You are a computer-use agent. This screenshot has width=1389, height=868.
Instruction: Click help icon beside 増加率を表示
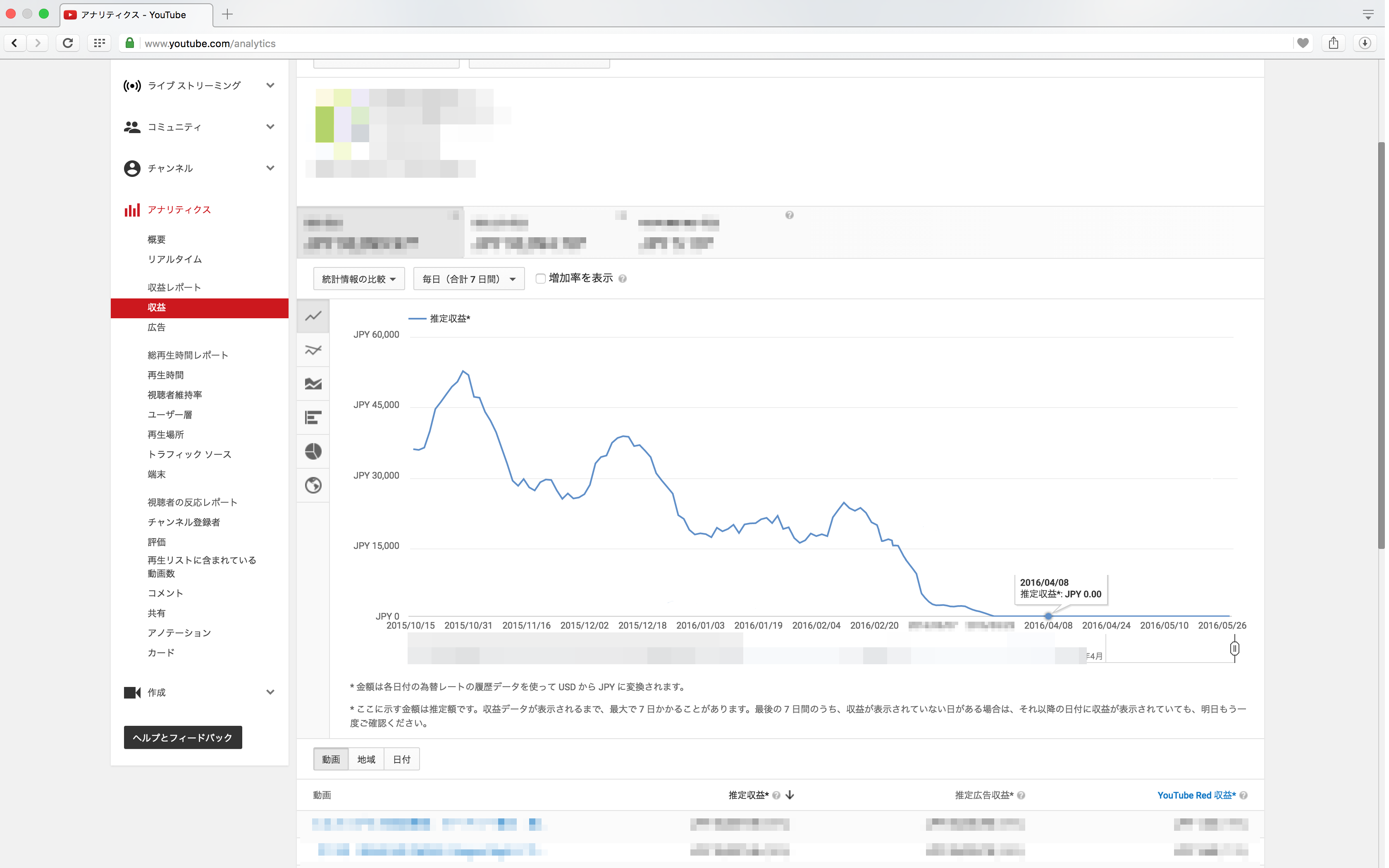coord(623,279)
